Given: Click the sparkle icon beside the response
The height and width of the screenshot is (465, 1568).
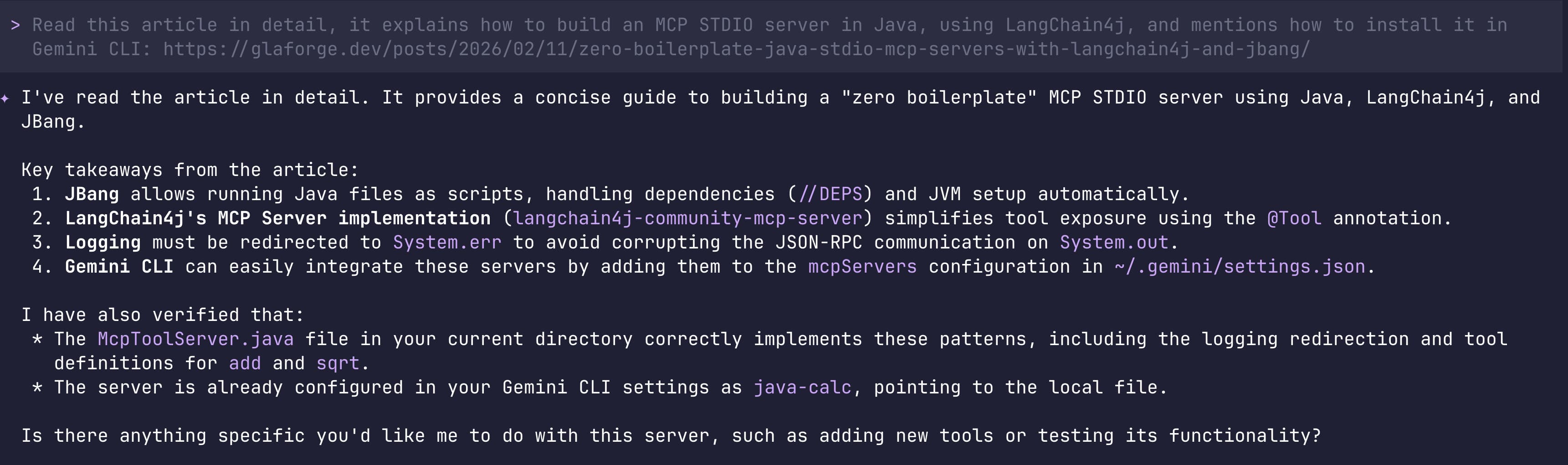Looking at the screenshot, I should pos(5,98).
